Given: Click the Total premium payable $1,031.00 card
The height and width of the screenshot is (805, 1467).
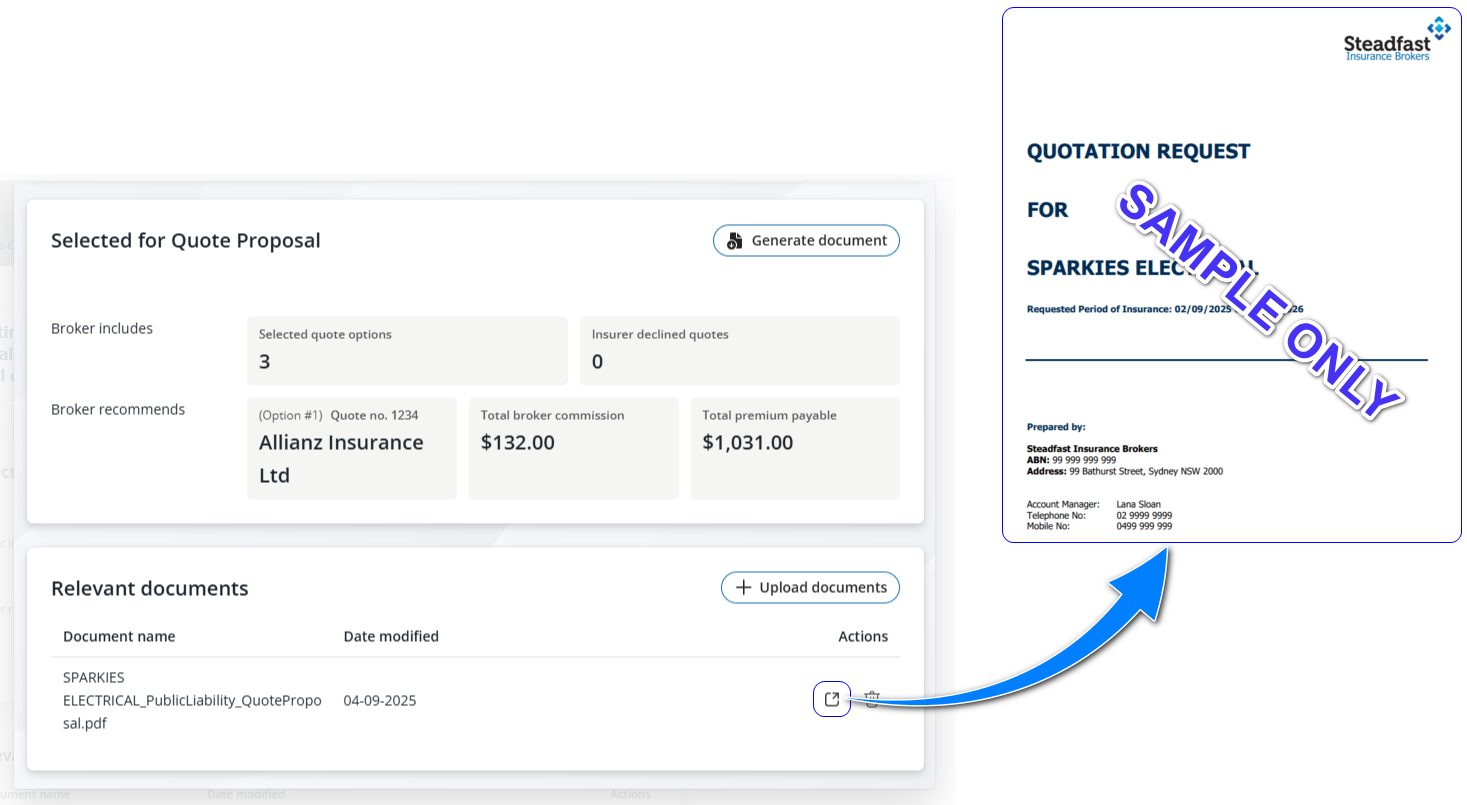Looking at the screenshot, I should (x=795, y=448).
